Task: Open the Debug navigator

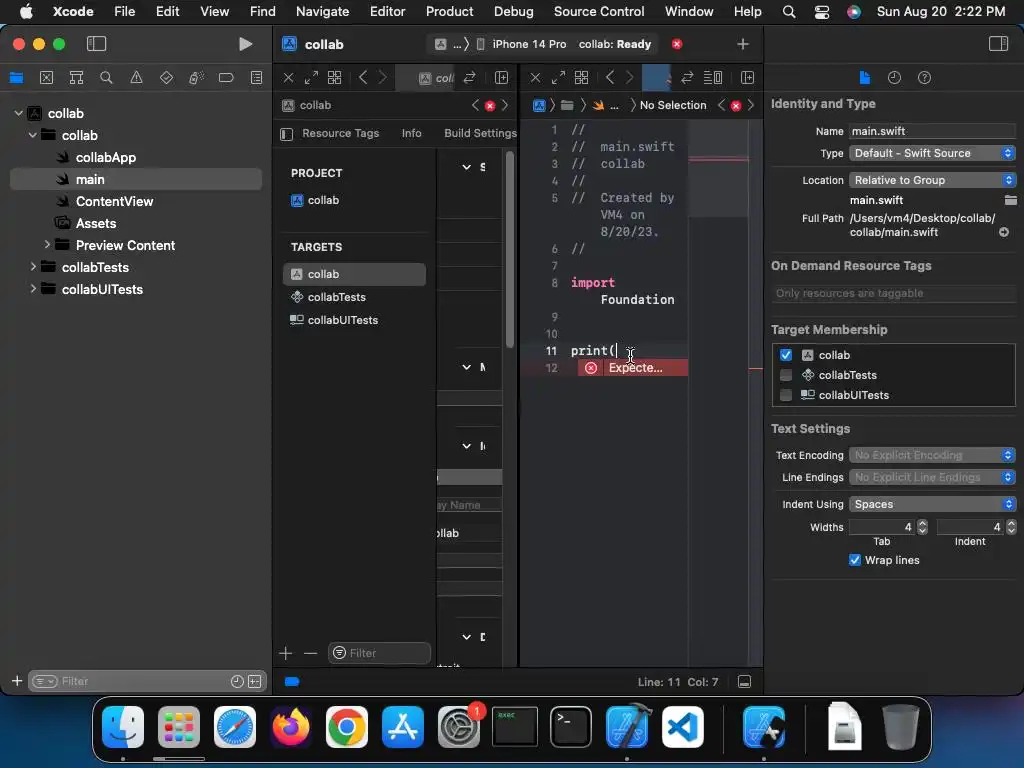Action: coord(197,78)
